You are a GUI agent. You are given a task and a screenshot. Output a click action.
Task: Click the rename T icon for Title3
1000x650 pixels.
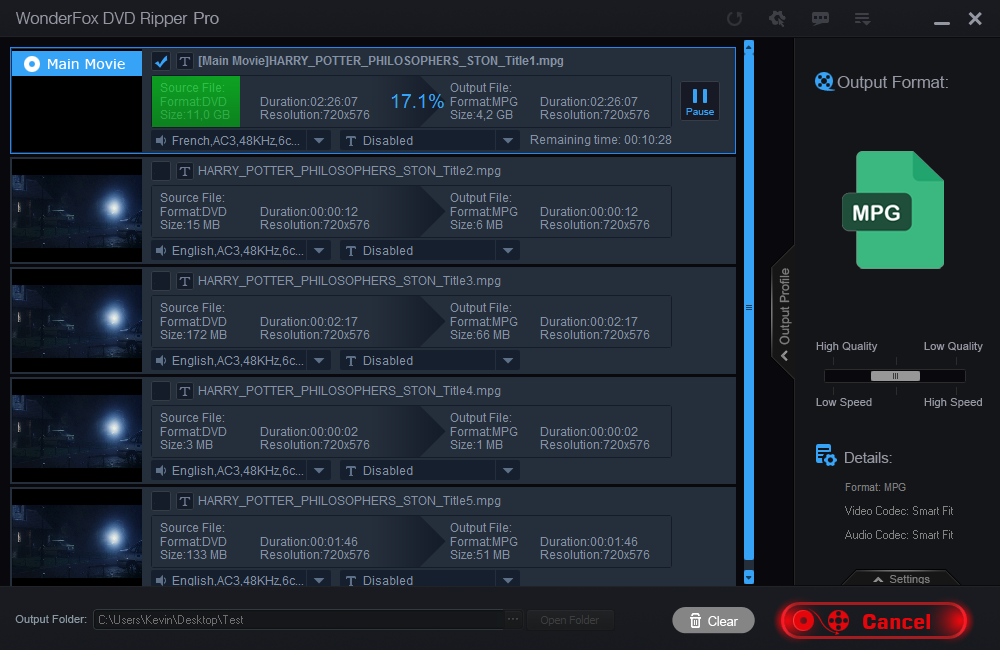tap(184, 281)
